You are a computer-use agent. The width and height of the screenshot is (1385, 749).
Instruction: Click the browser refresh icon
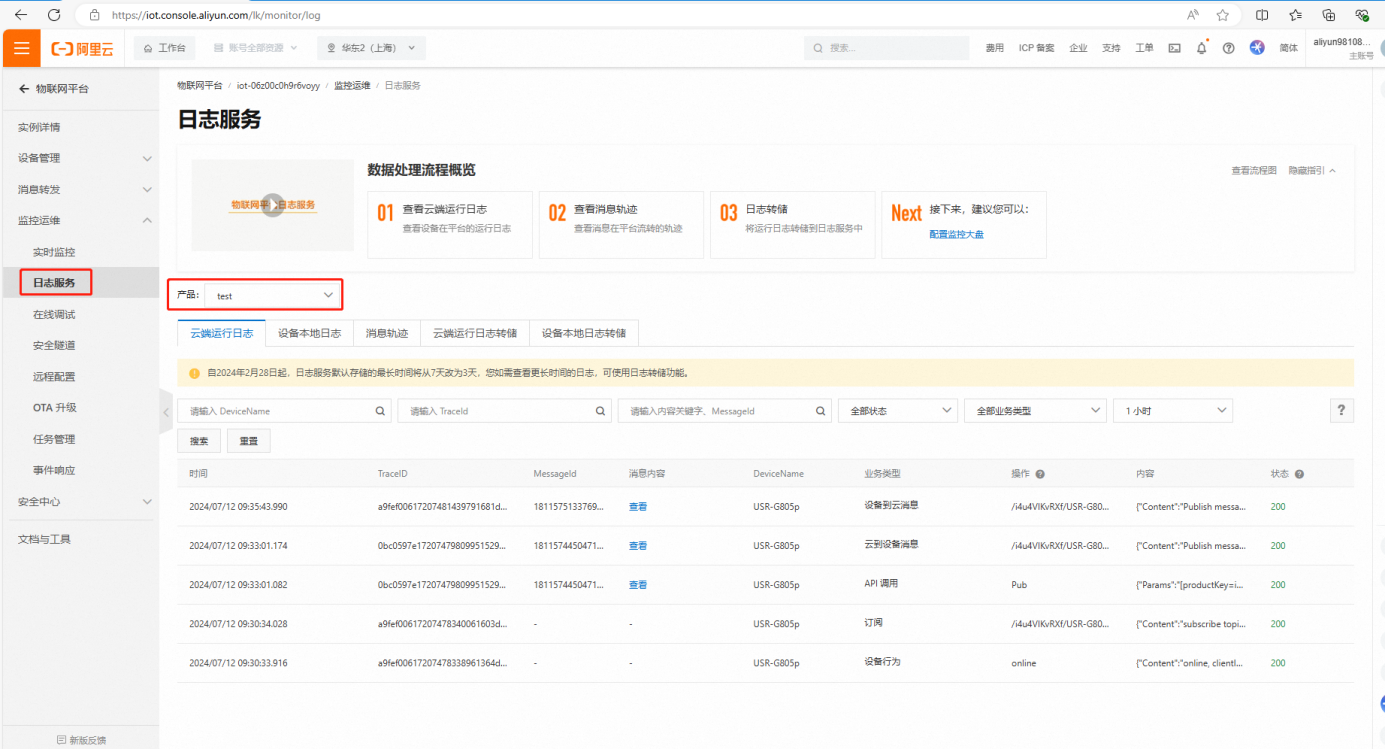point(54,15)
